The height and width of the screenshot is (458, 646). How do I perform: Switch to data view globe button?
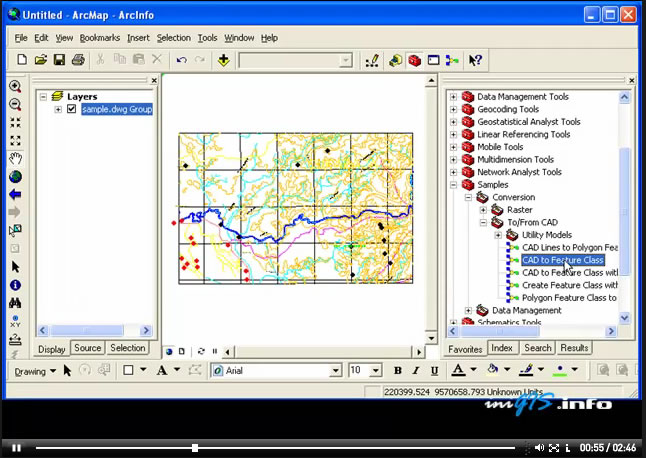click(x=169, y=351)
